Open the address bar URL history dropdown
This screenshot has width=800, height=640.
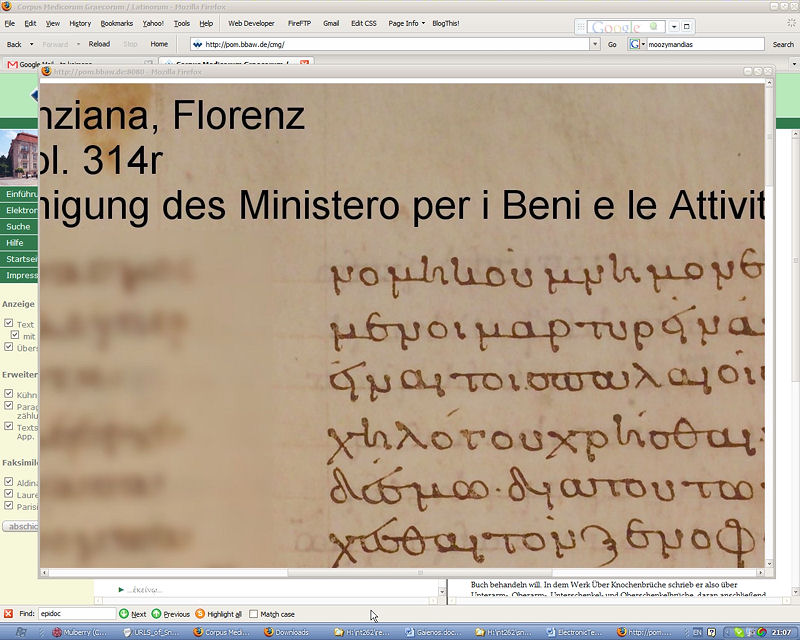(595, 44)
